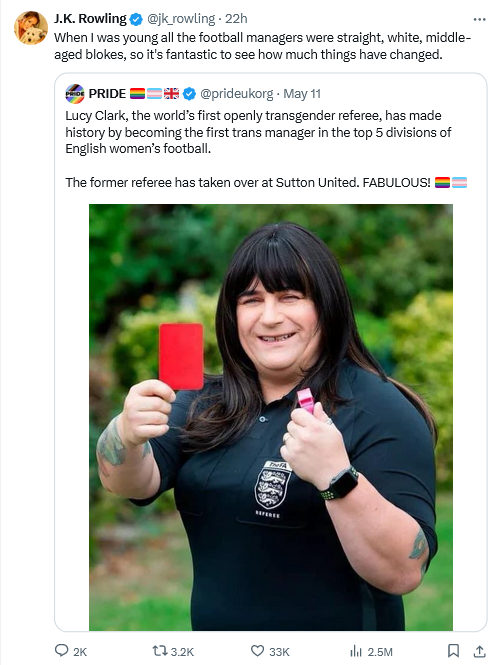Like the post with heart icon
497x665 pixels.
tap(257, 651)
